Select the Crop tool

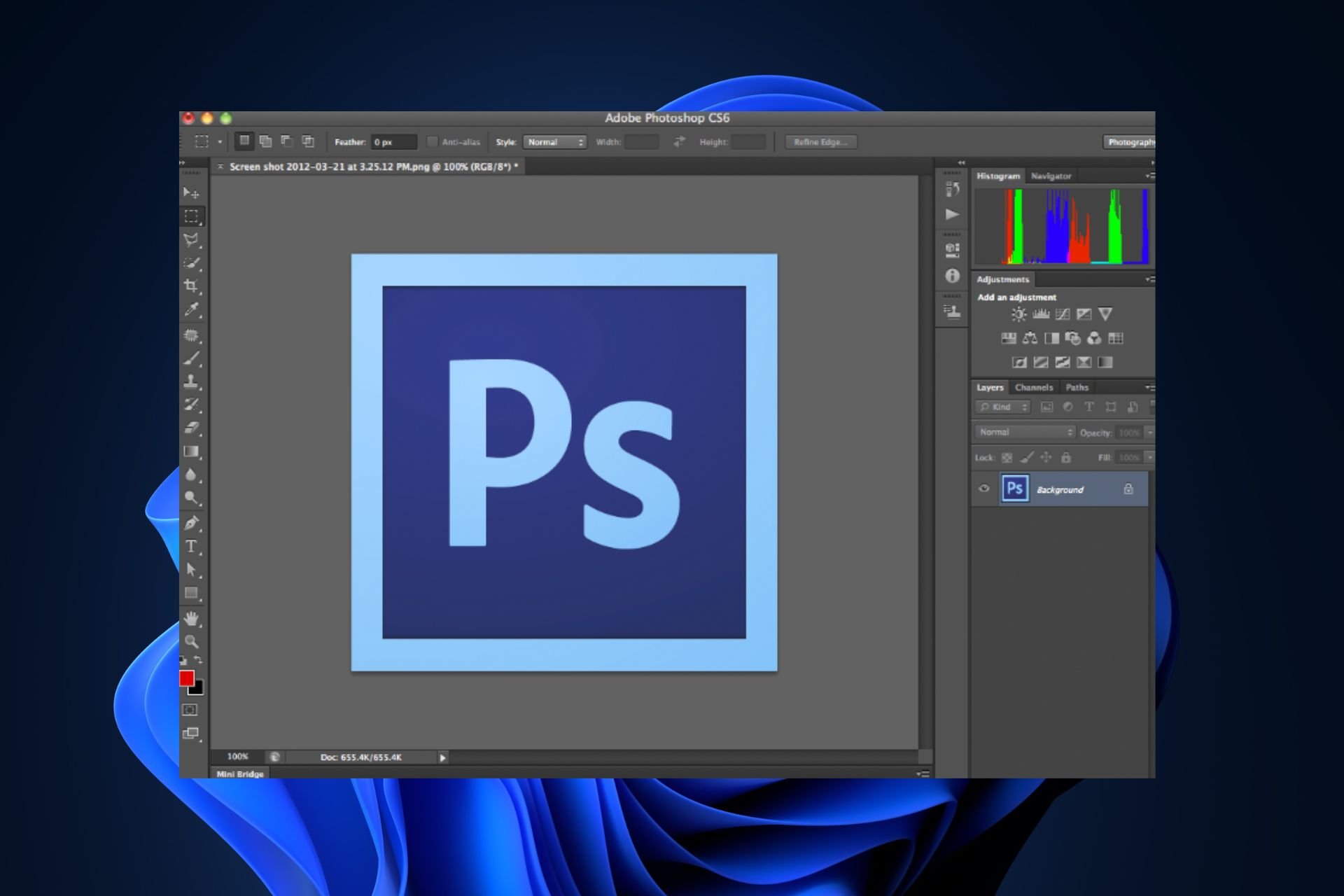tap(191, 286)
